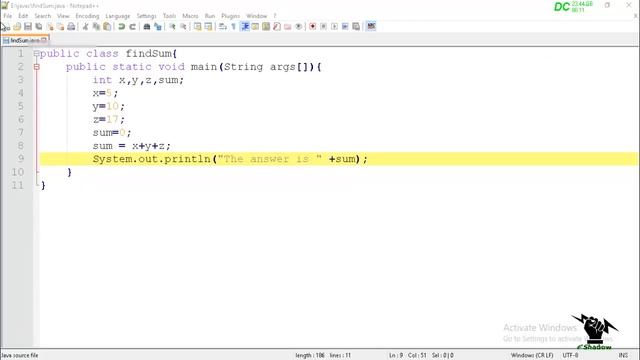Image resolution: width=640 pixels, height=360 pixels.
Task: Click Run a Macro Multiple Times icon
Action: point(345,27)
